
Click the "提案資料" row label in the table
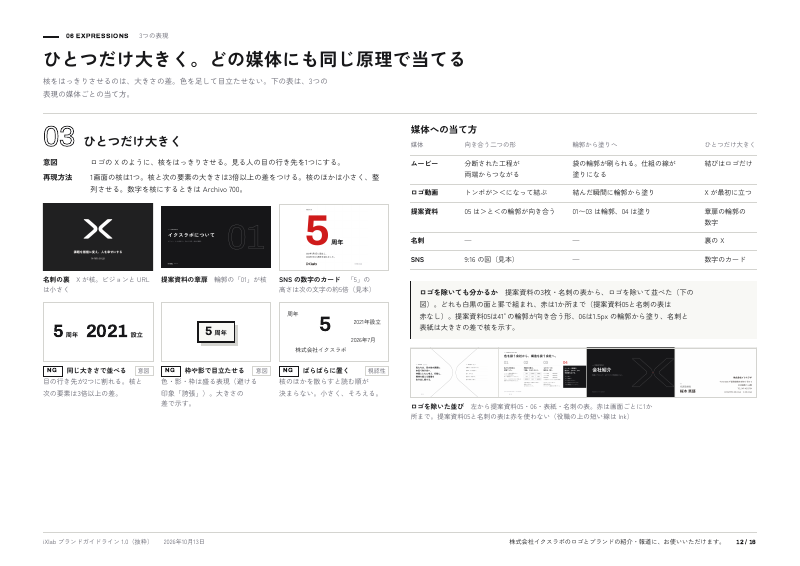[424, 212]
